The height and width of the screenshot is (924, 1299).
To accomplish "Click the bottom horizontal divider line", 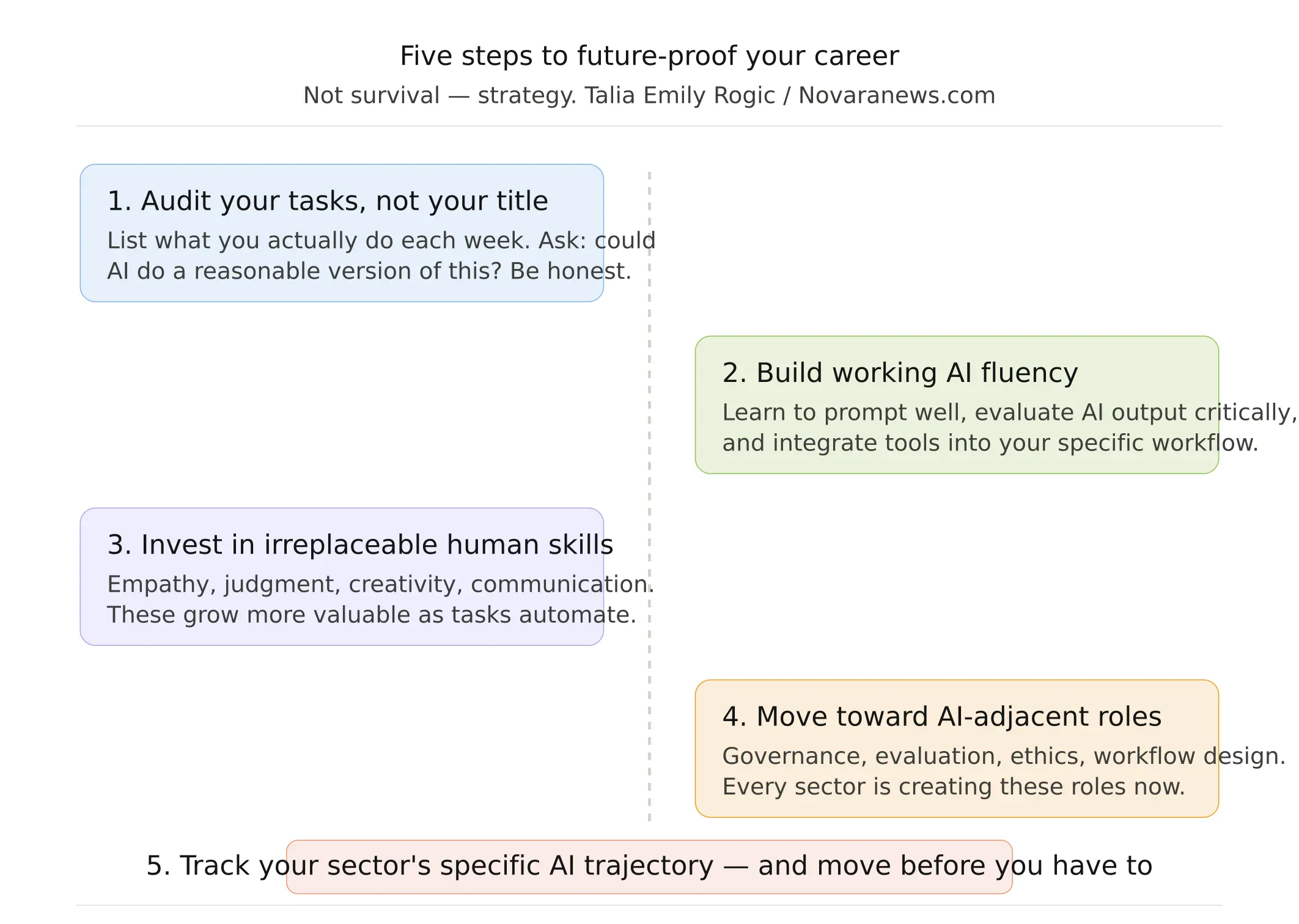I will click(649, 906).
